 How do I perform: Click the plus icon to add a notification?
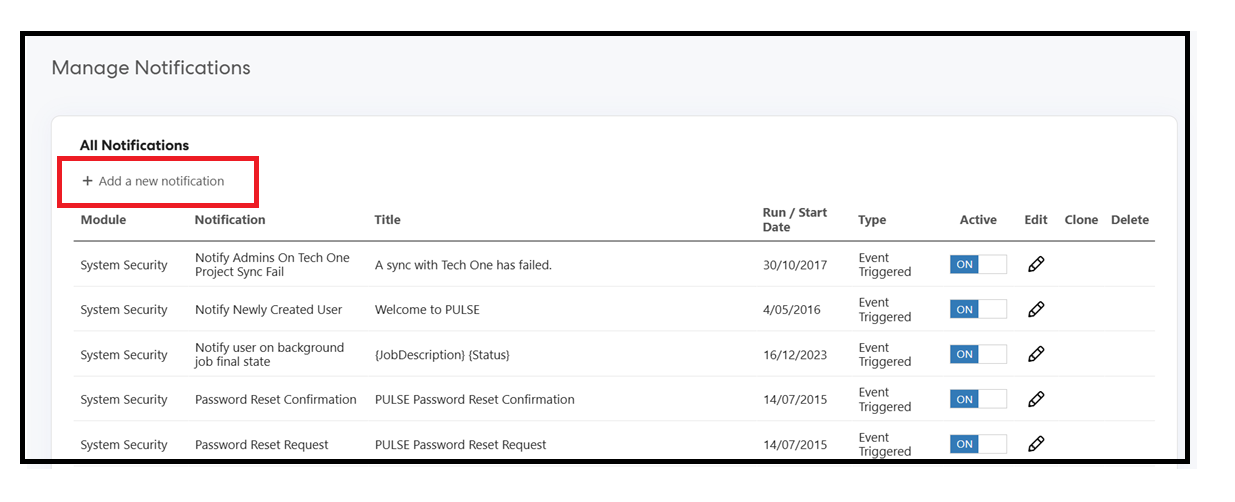tap(88, 181)
